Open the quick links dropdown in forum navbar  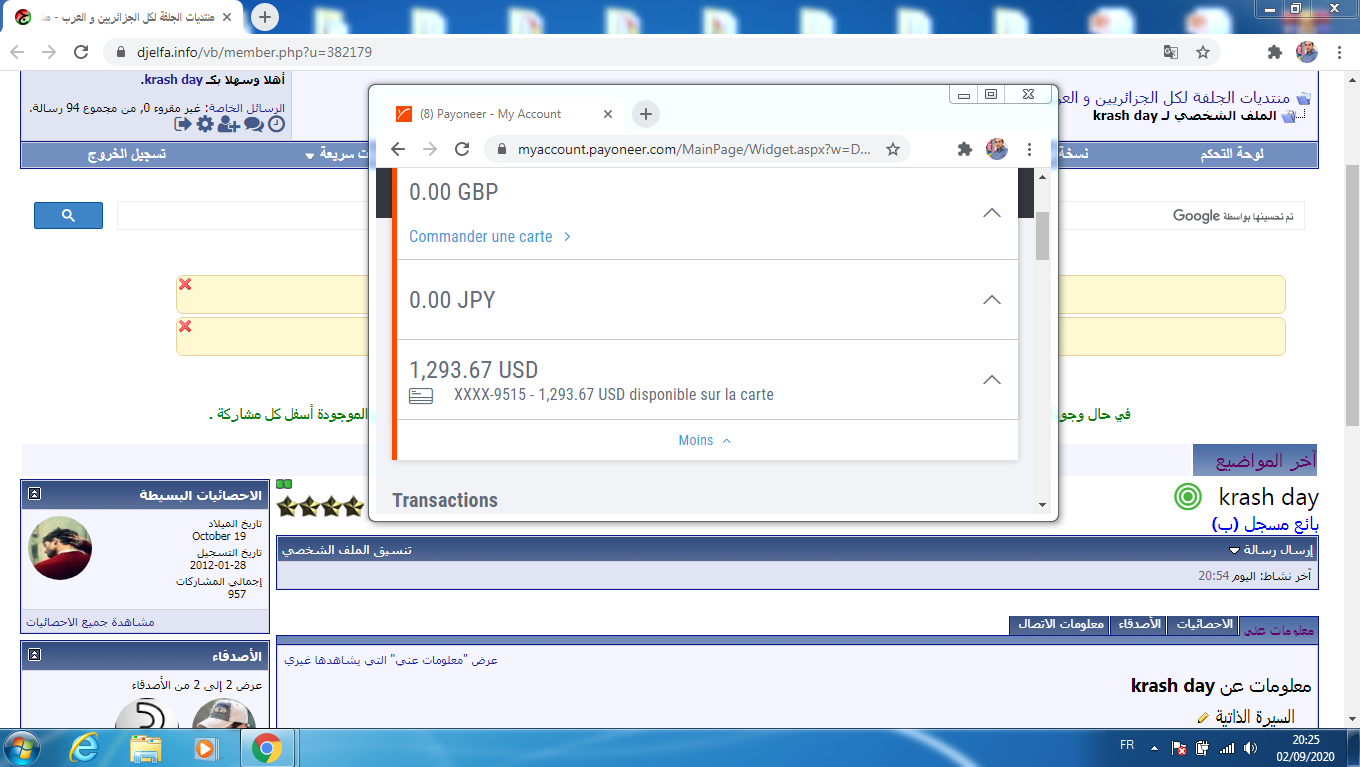tap(336, 154)
